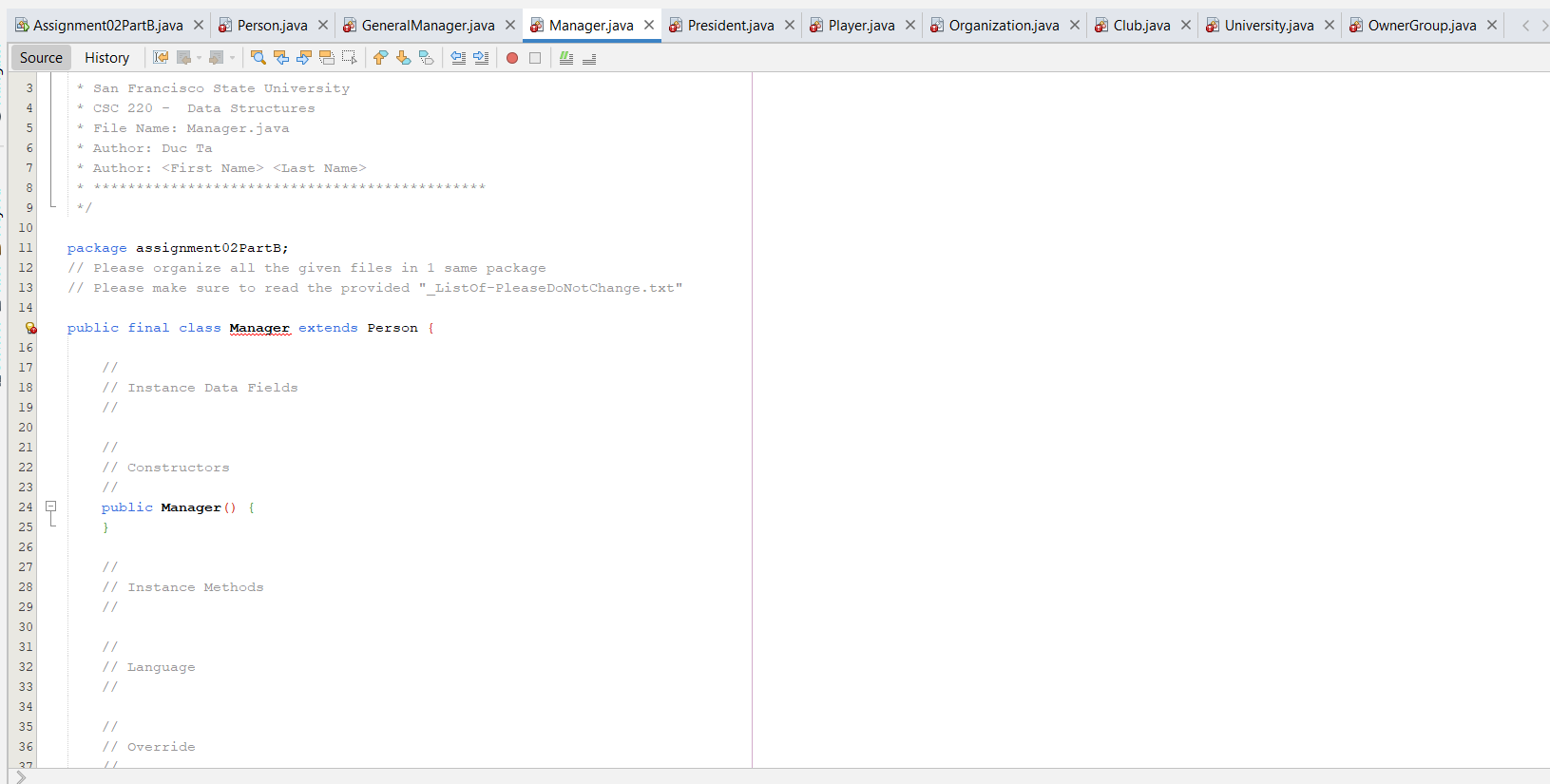Click the '// Constructors' comment
Screen dimensions: 1550x784
click(165, 468)
